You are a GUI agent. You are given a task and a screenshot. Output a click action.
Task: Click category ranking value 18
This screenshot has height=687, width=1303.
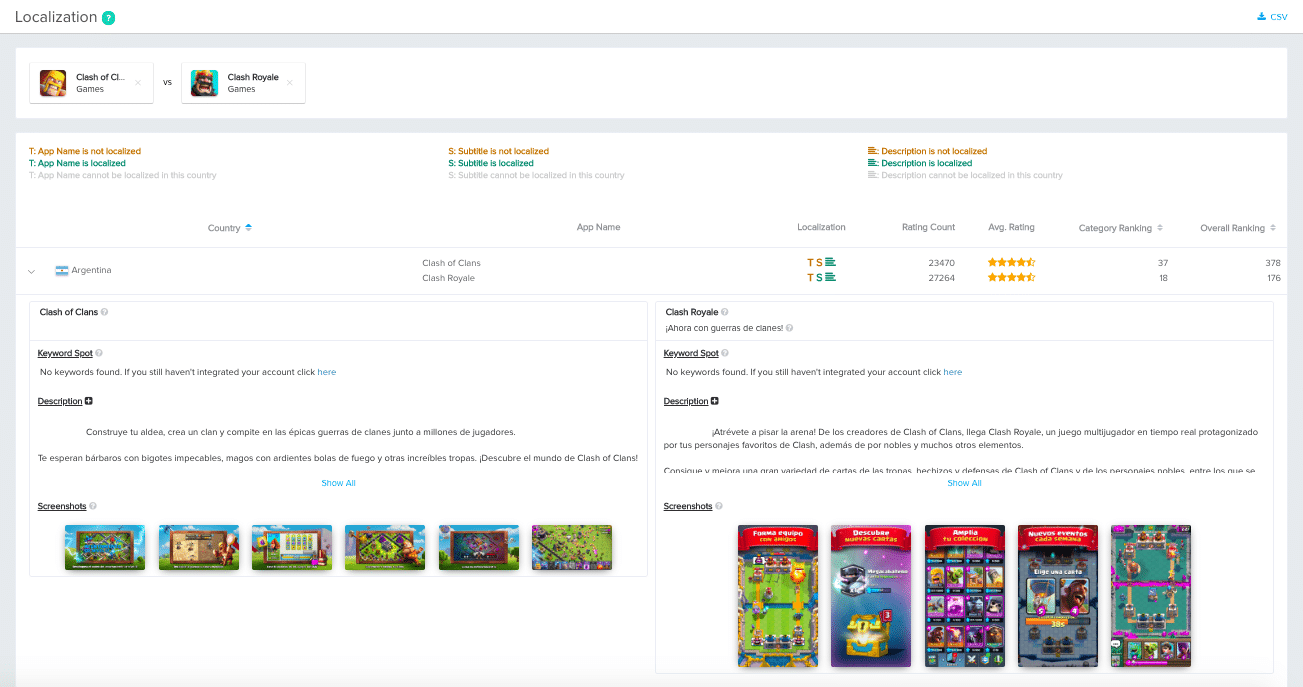pos(1162,278)
